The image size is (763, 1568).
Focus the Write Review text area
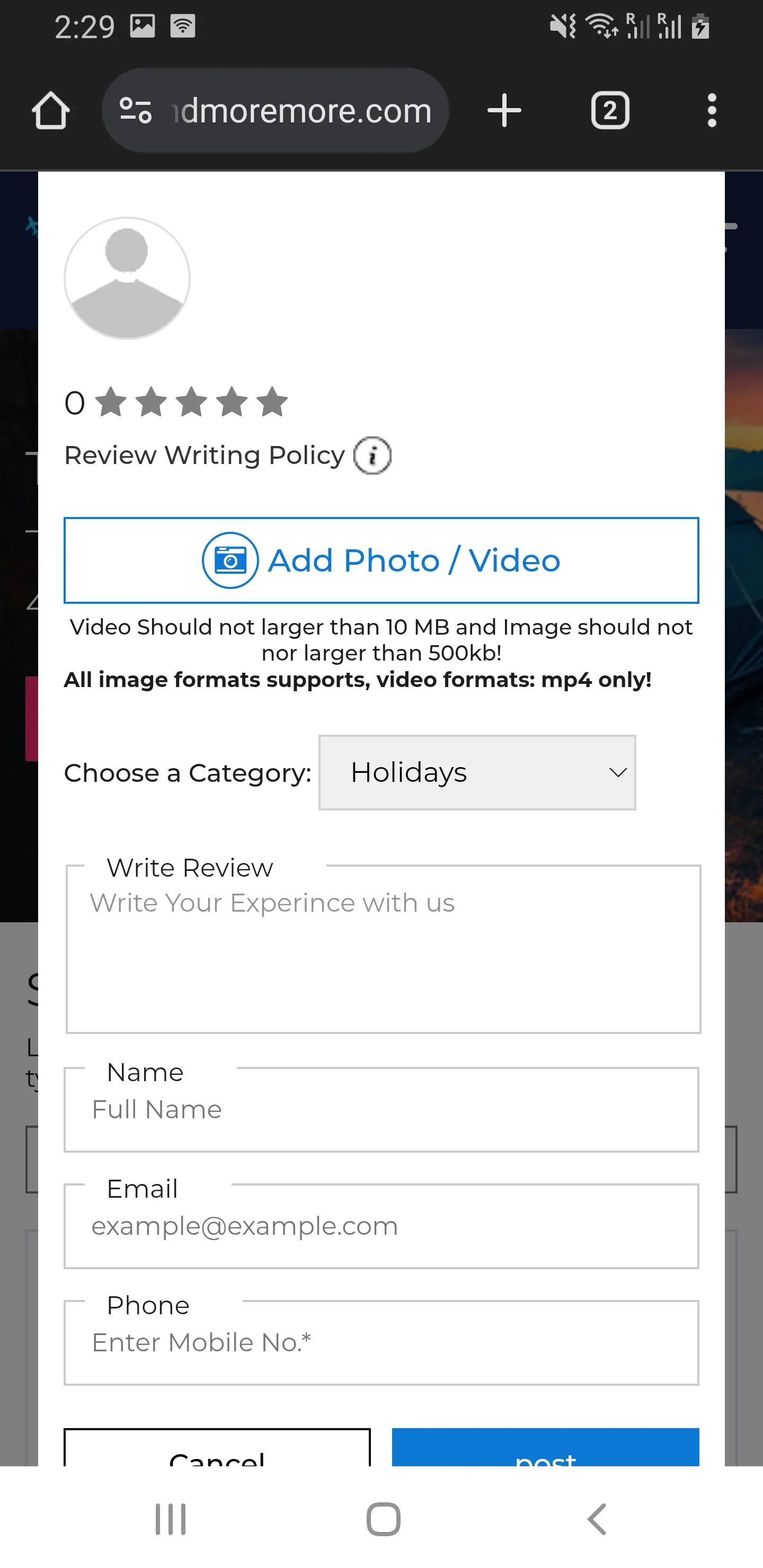pyautogui.click(x=383, y=949)
